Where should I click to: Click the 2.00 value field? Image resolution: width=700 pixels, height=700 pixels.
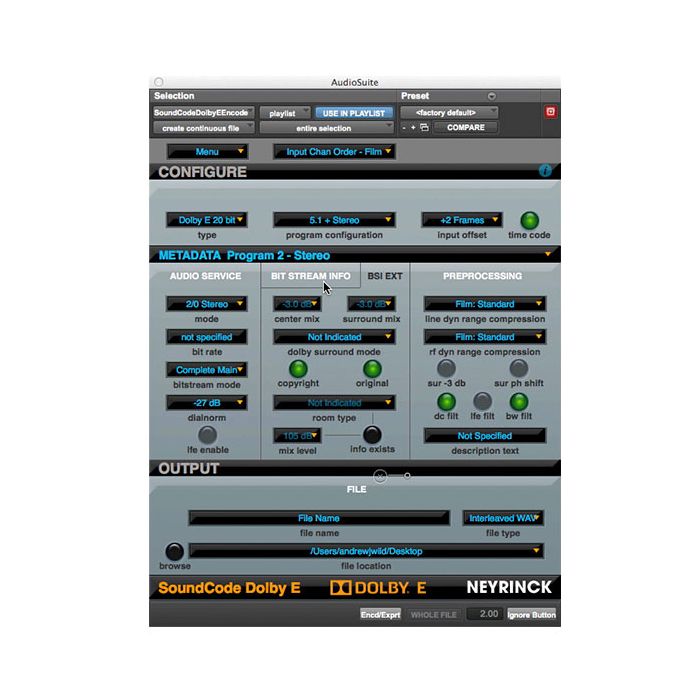point(484,614)
